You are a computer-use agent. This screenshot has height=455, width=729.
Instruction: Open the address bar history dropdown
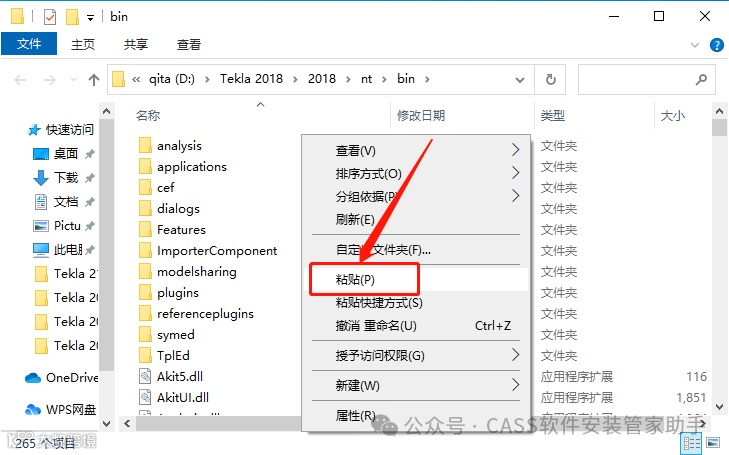(520, 80)
